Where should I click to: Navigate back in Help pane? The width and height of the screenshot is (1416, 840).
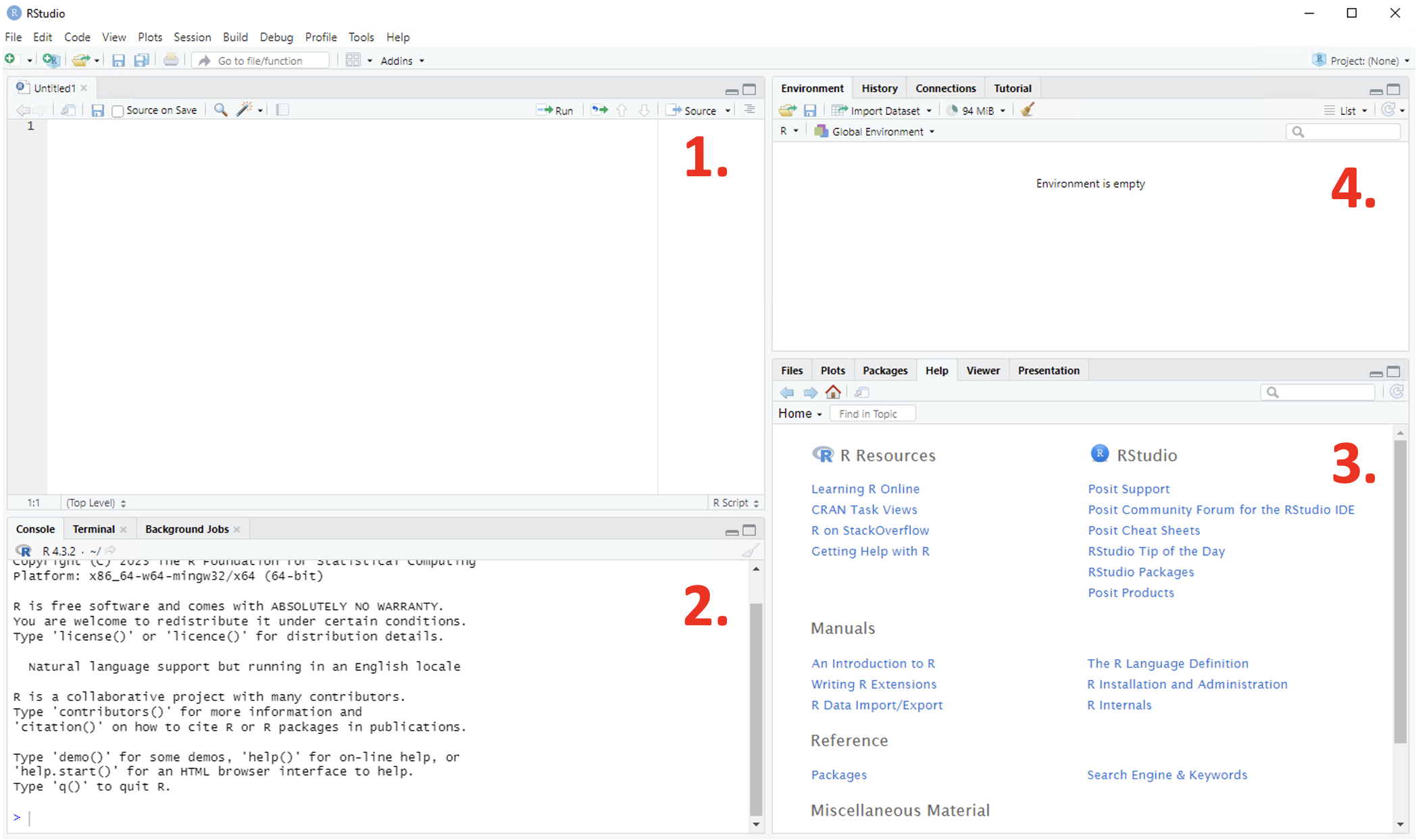(x=787, y=392)
